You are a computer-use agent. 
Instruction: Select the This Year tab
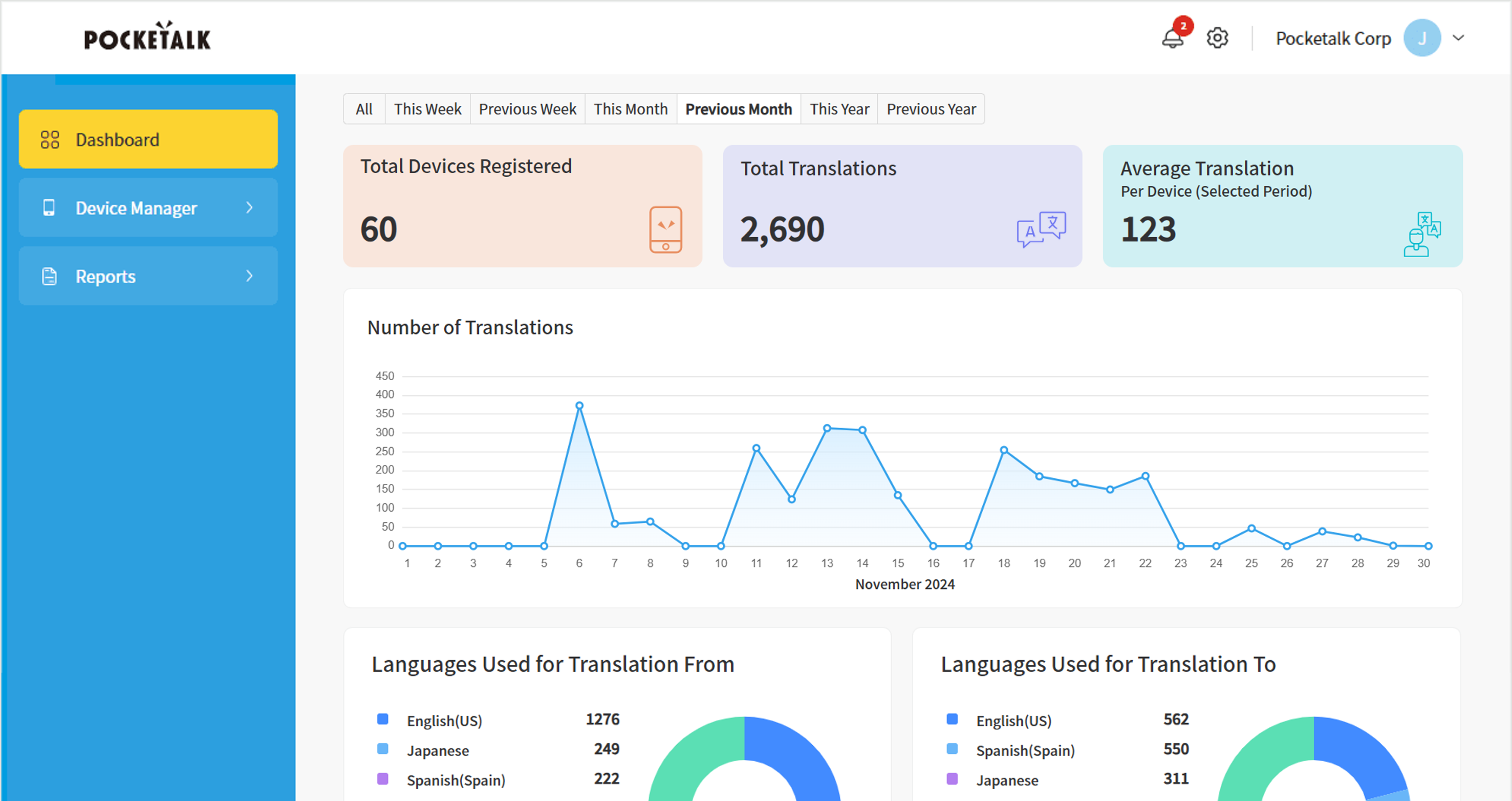pos(839,109)
